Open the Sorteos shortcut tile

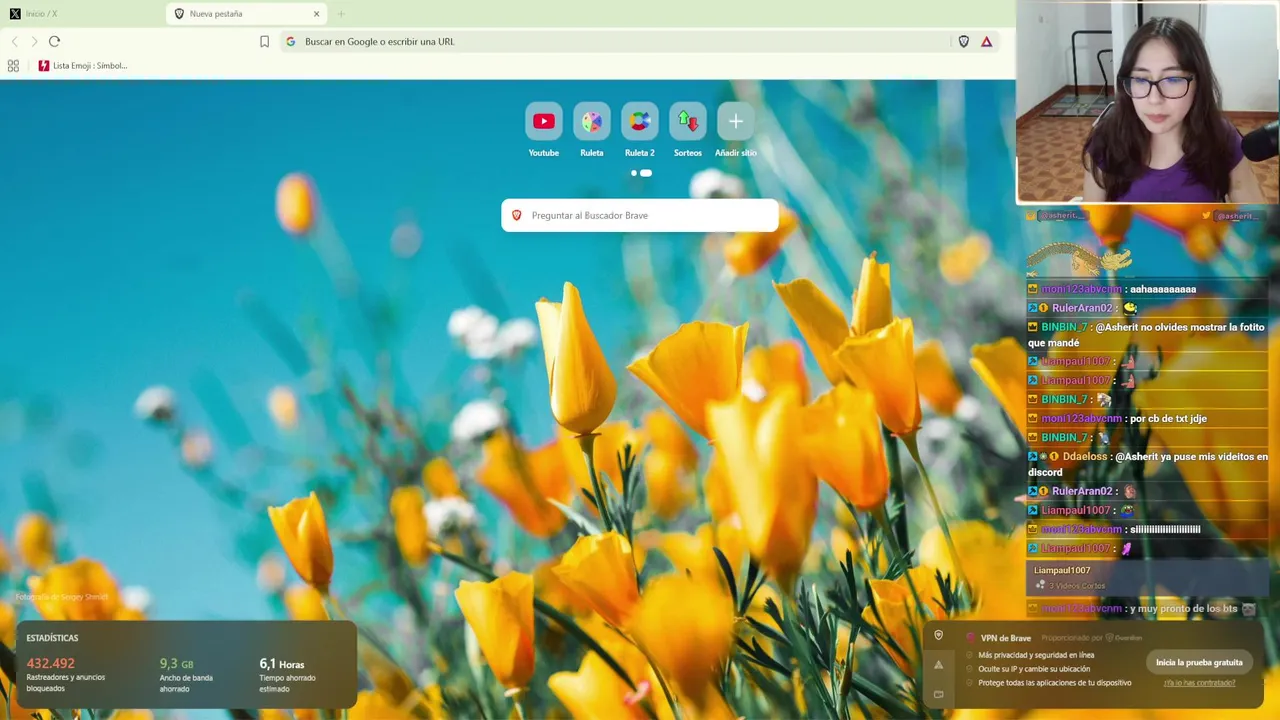pyautogui.click(x=688, y=121)
